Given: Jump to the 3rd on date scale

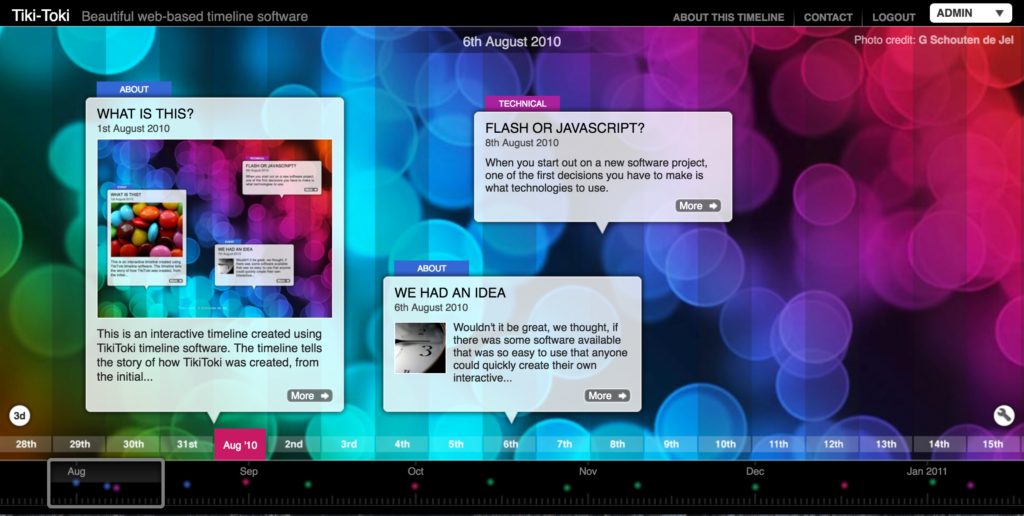Looking at the screenshot, I should coord(348,444).
